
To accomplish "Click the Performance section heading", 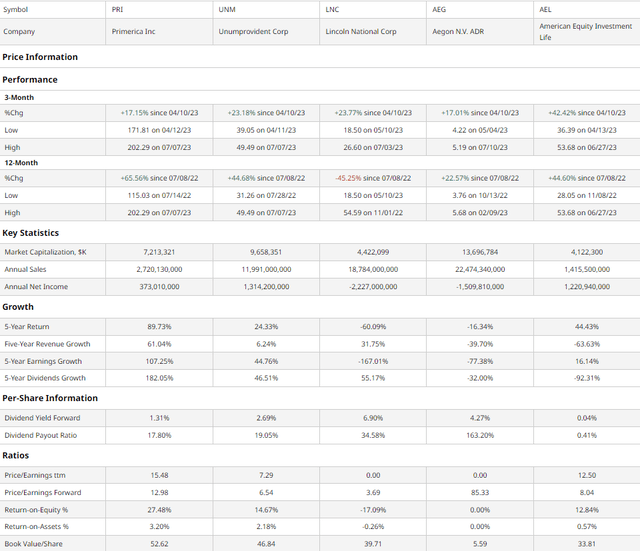I will point(30,80).
